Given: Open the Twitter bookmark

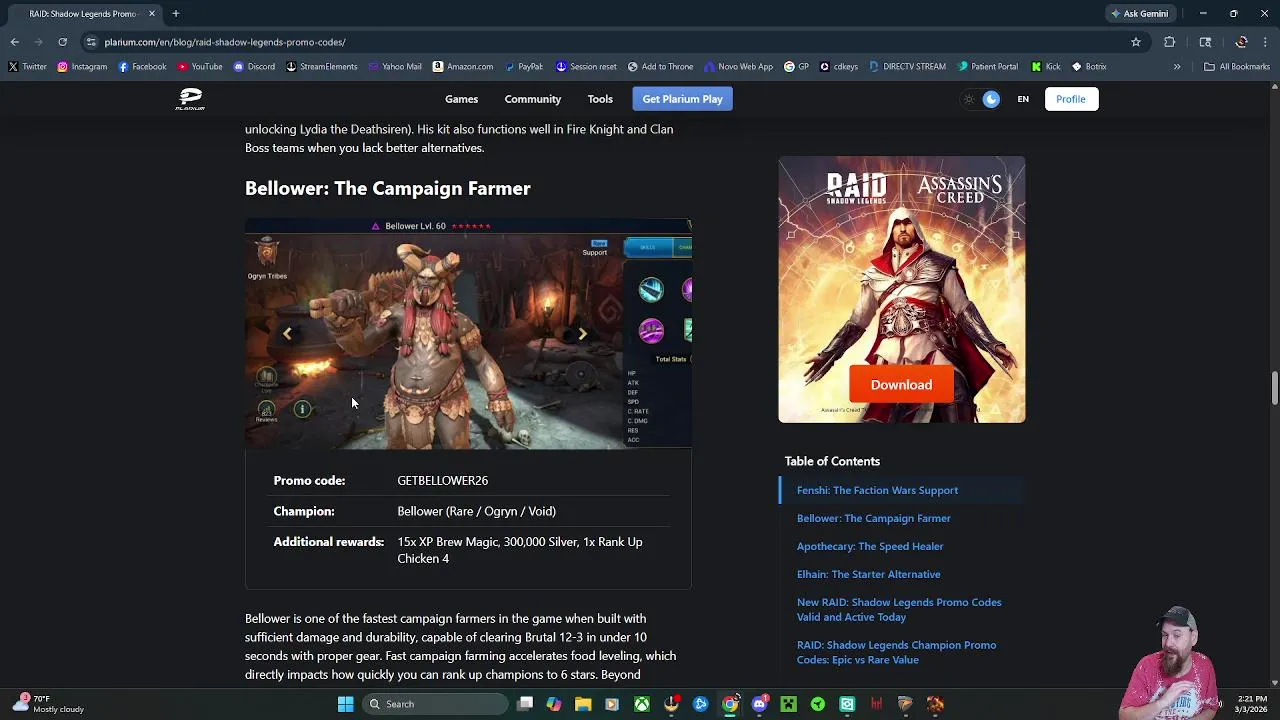Looking at the screenshot, I should click(x=27, y=67).
